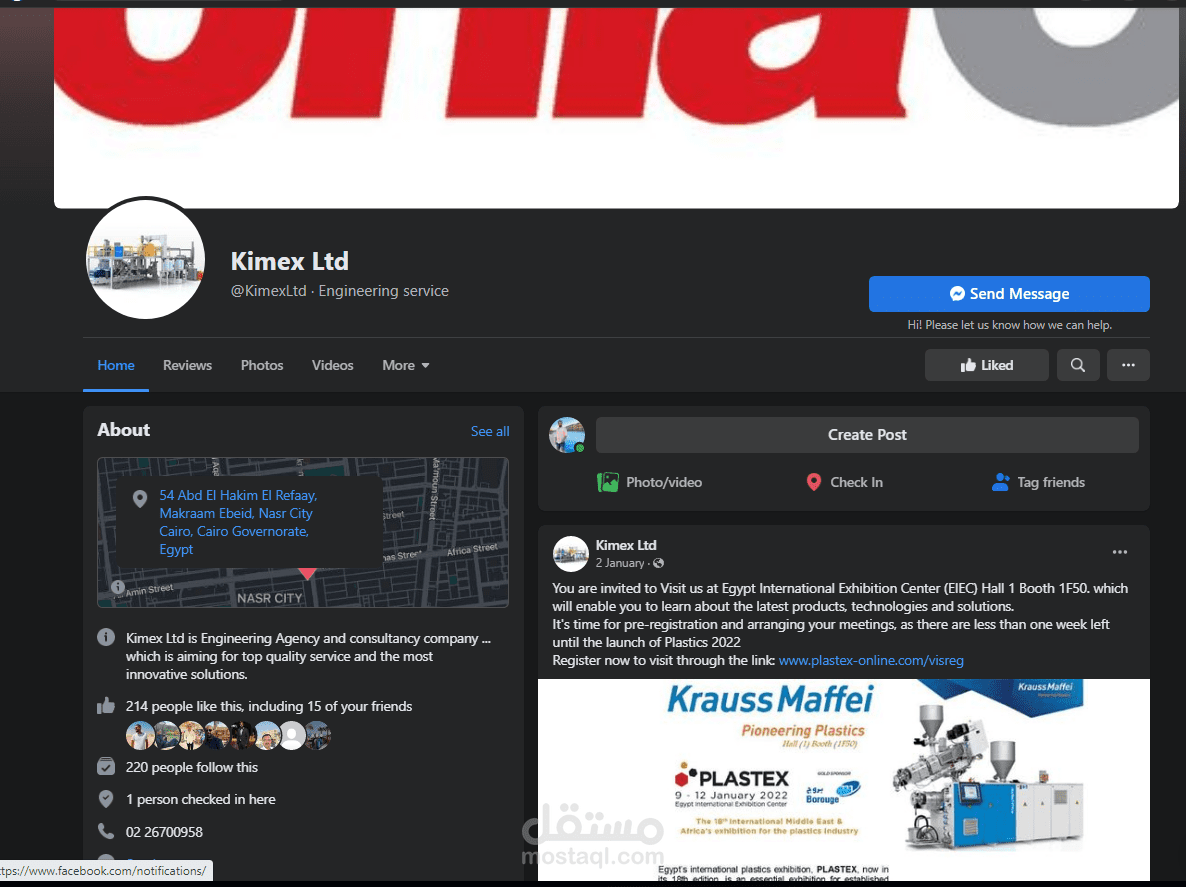Open the 54 Abd El Hakim address link
The width and height of the screenshot is (1186, 887).
pos(238,522)
